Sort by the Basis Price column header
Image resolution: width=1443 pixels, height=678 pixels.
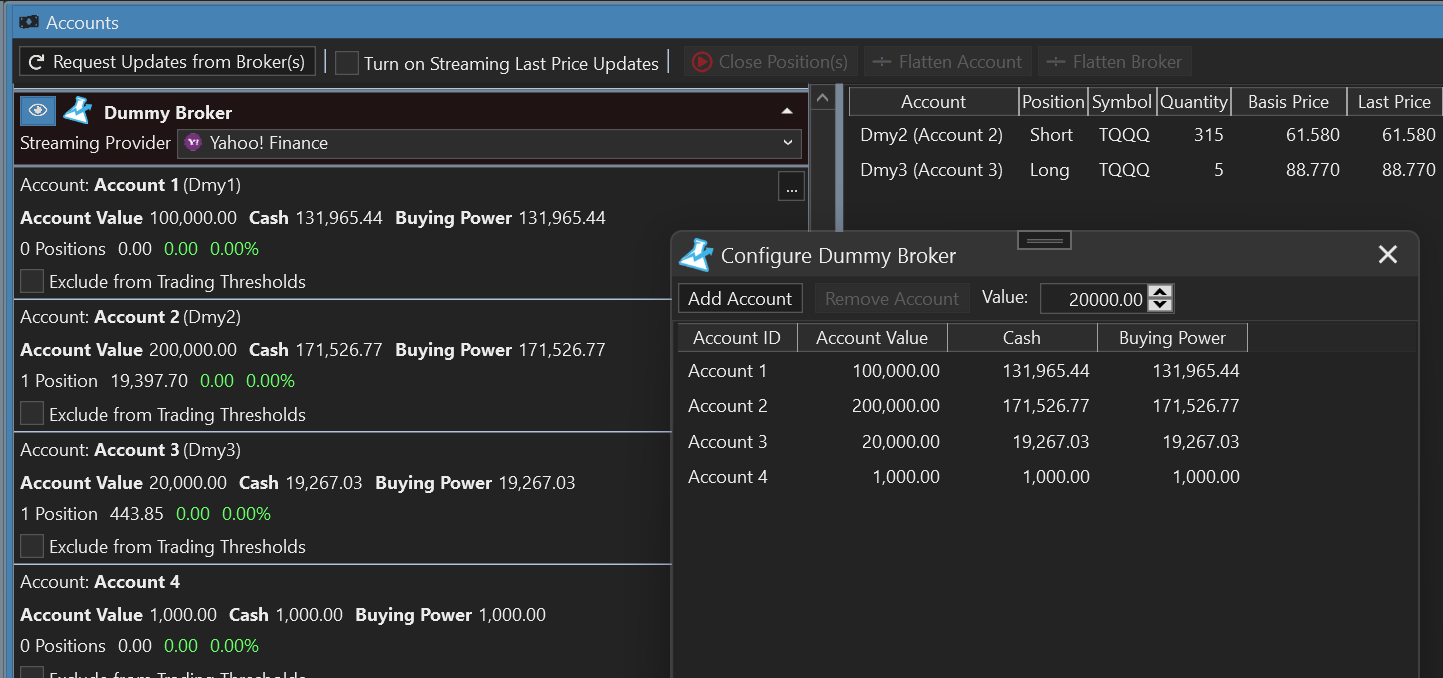1288,102
